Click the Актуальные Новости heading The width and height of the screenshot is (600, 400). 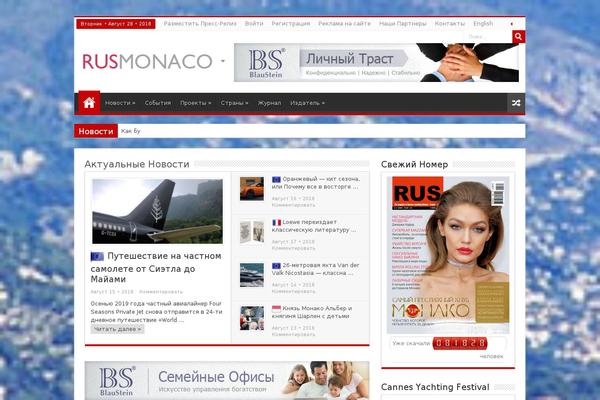coord(137,164)
